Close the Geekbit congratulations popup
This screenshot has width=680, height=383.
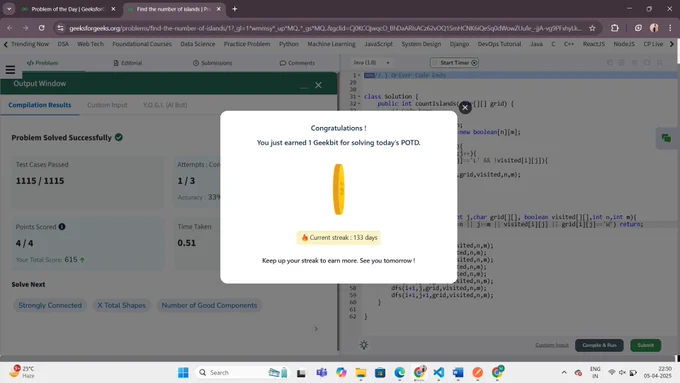[x=465, y=108]
